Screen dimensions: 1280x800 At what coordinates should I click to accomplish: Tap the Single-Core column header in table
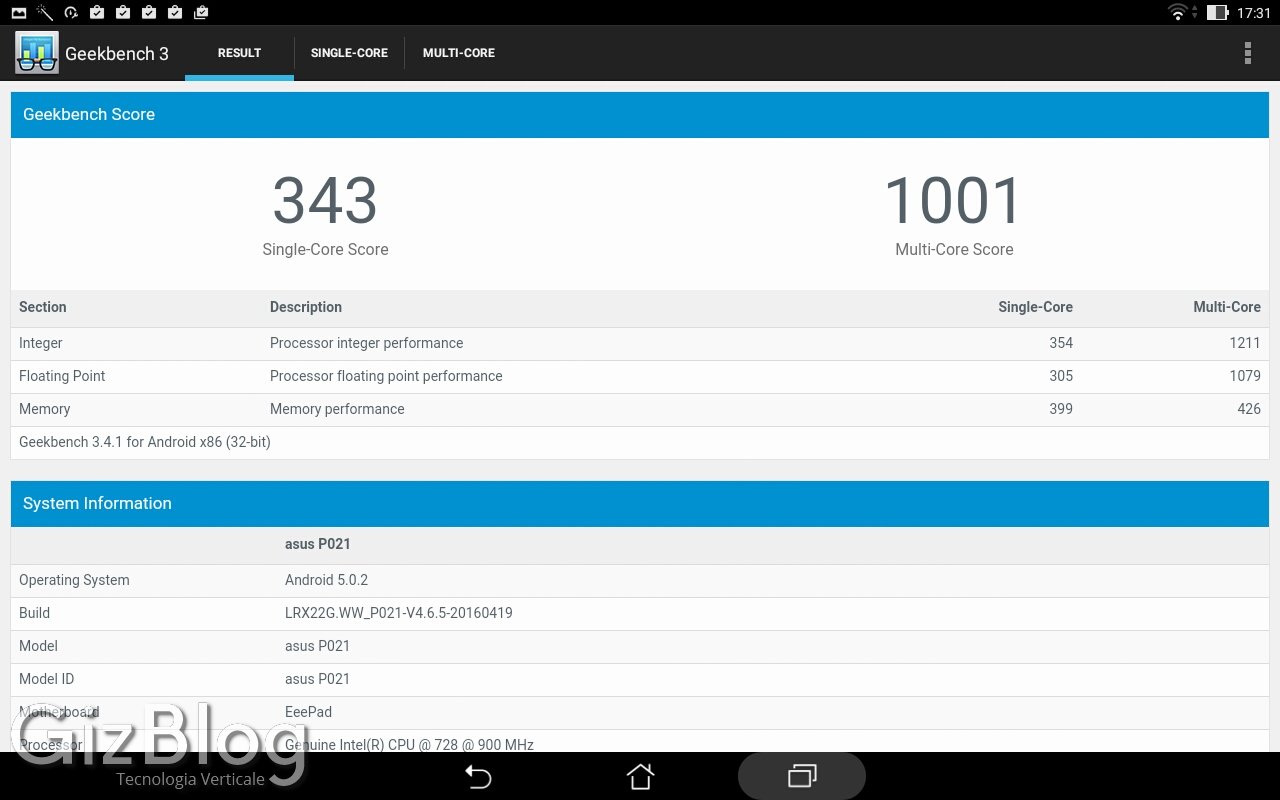(x=1035, y=307)
